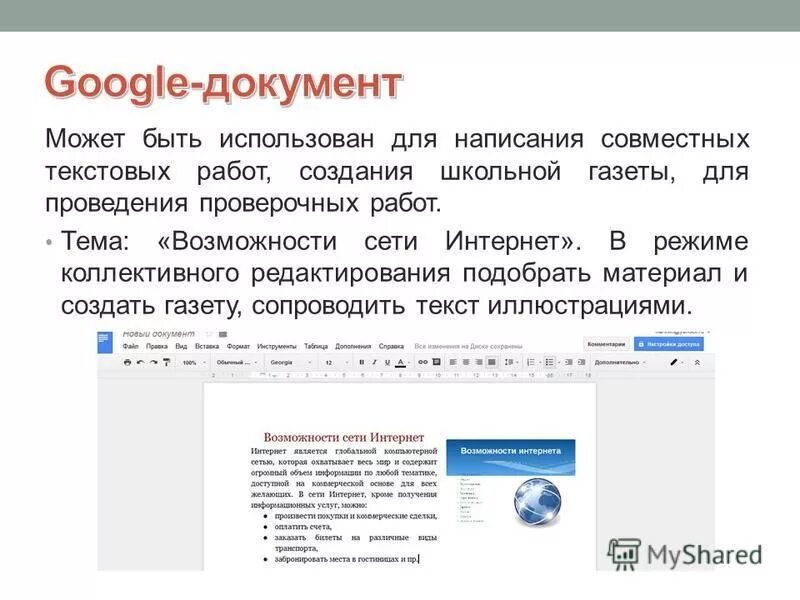Align text center
800x600 pixels.
click(465, 362)
